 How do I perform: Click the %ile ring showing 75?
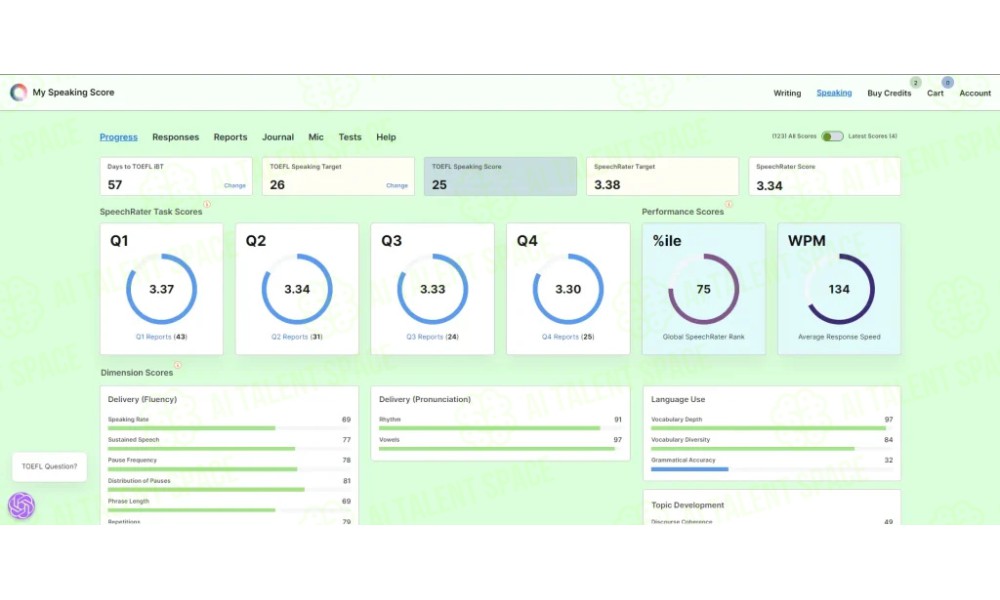click(x=703, y=289)
